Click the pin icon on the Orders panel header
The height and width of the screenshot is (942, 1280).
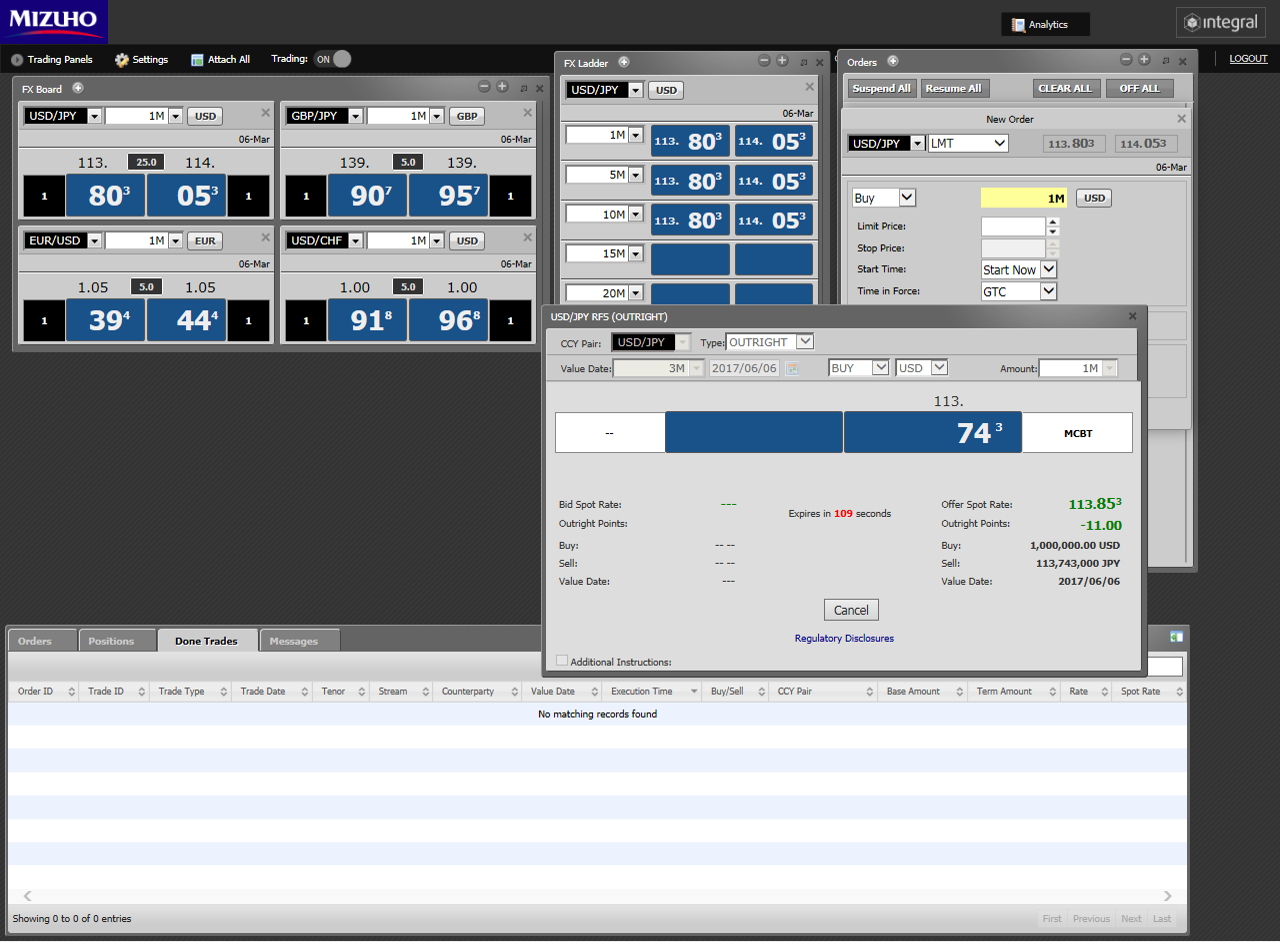coord(1165,60)
